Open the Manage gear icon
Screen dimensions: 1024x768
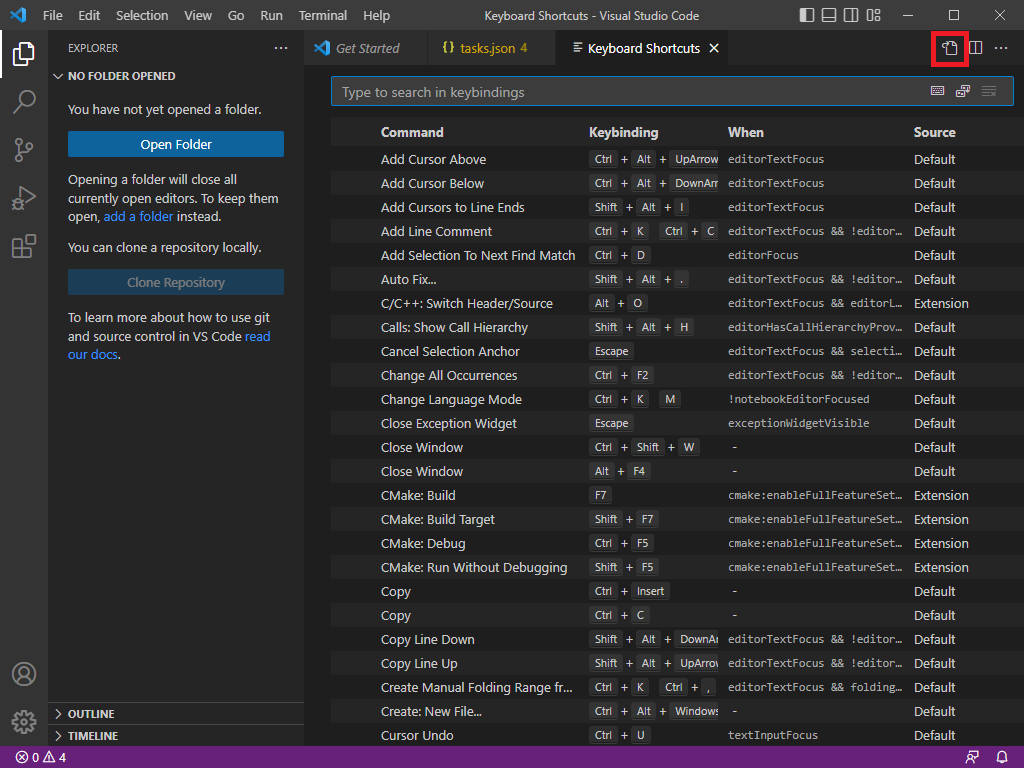tap(24, 722)
